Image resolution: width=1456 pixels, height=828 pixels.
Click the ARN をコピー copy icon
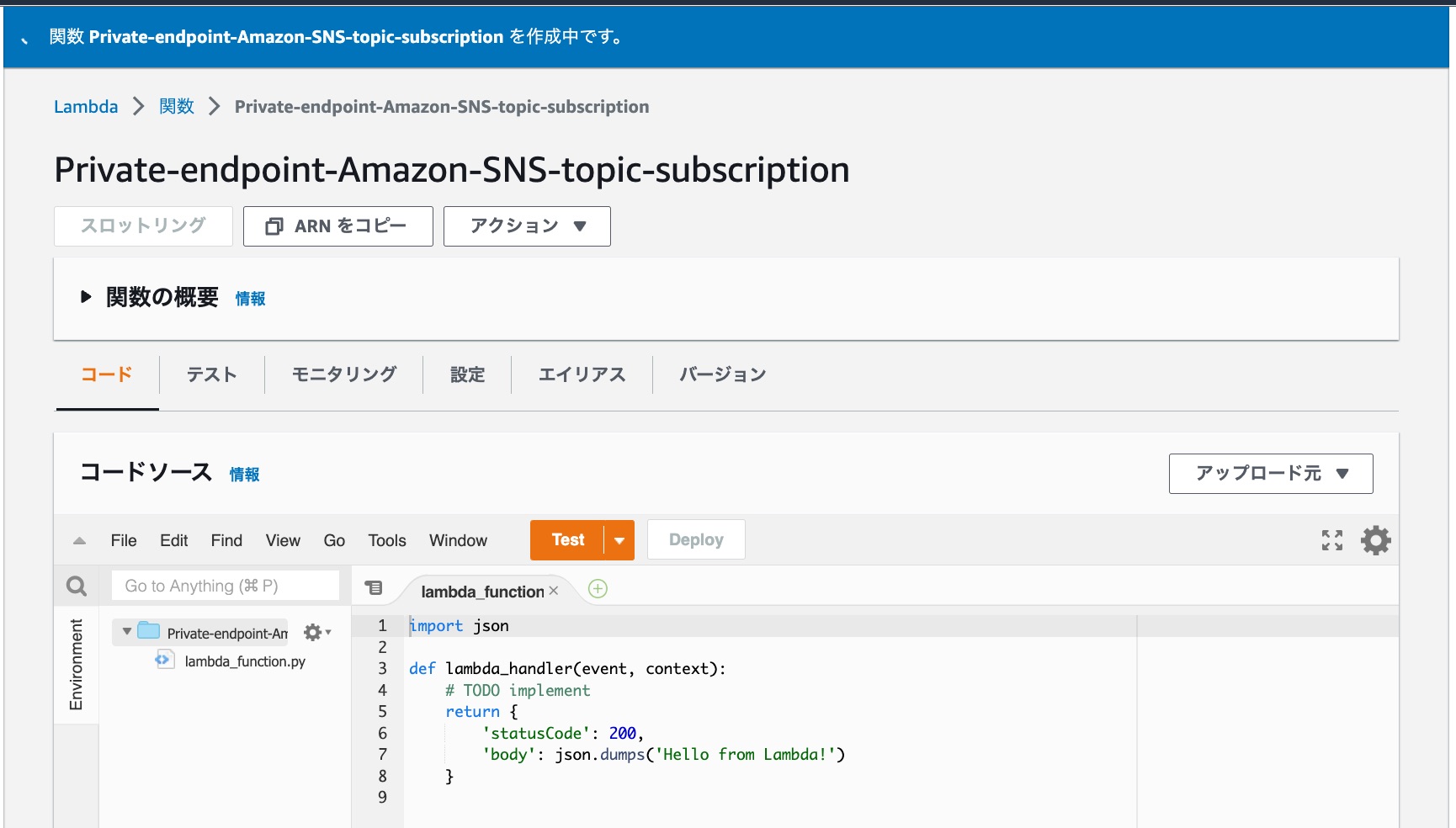(274, 226)
